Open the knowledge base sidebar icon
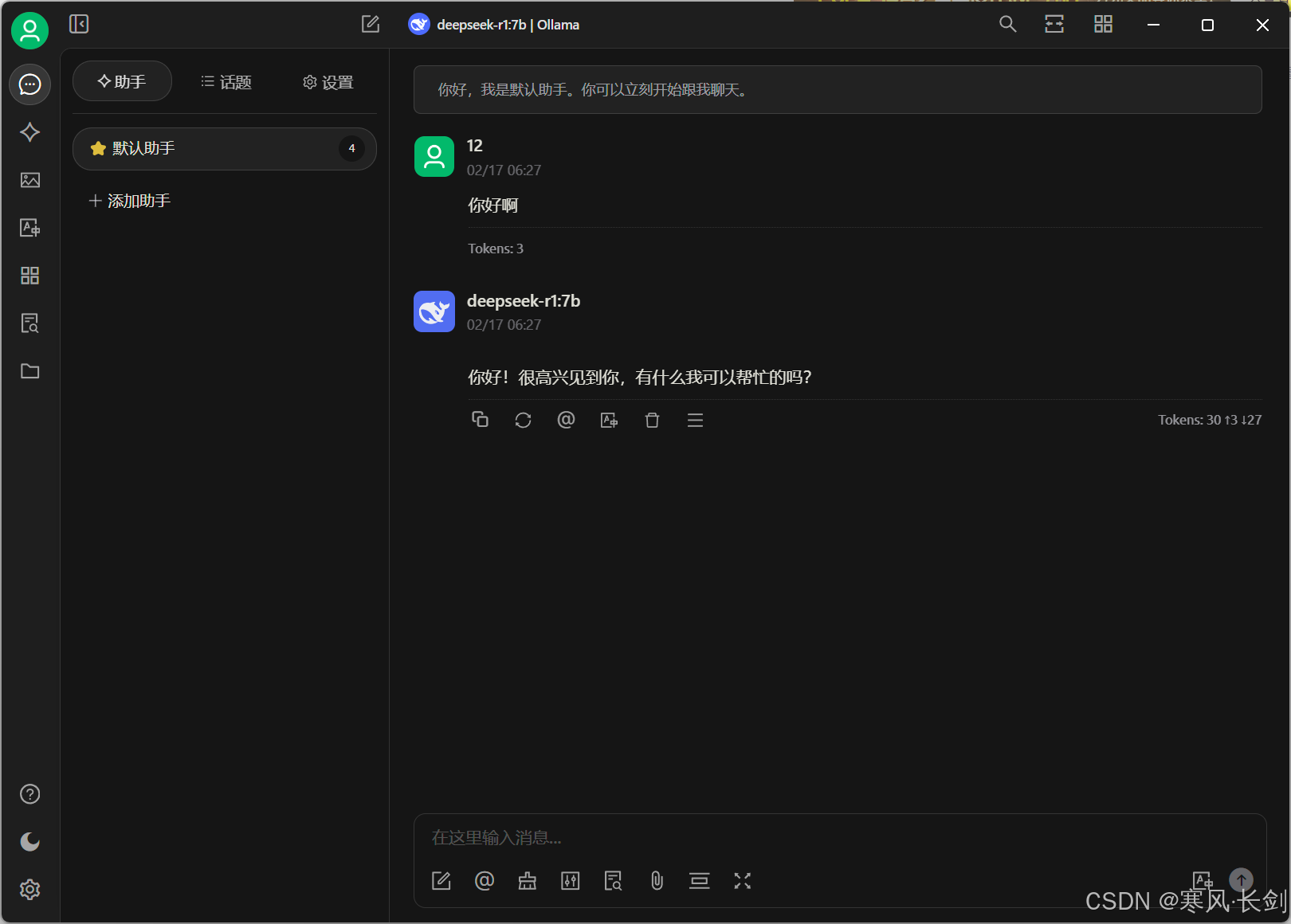Image resolution: width=1291 pixels, height=924 pixels. [29, 323]
